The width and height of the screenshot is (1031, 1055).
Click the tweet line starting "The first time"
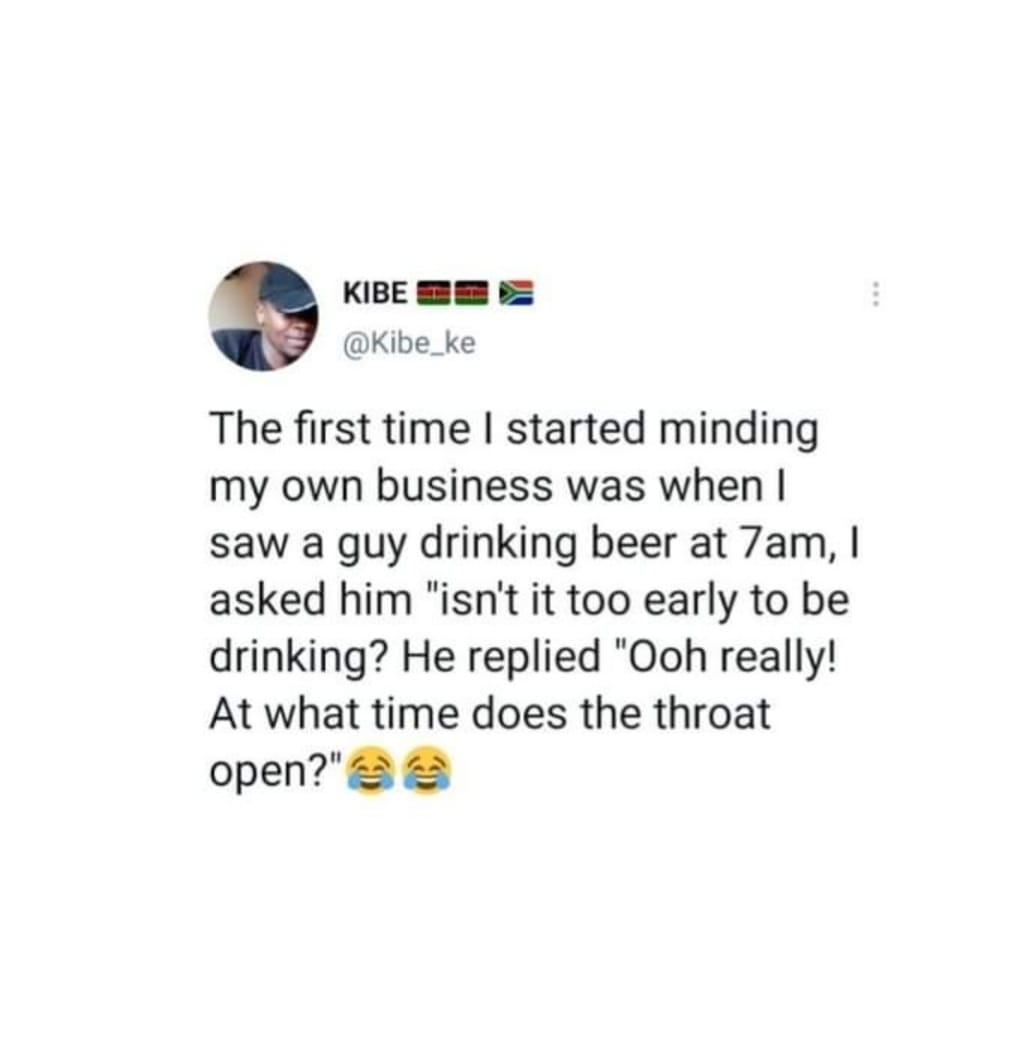click(513, 431)
